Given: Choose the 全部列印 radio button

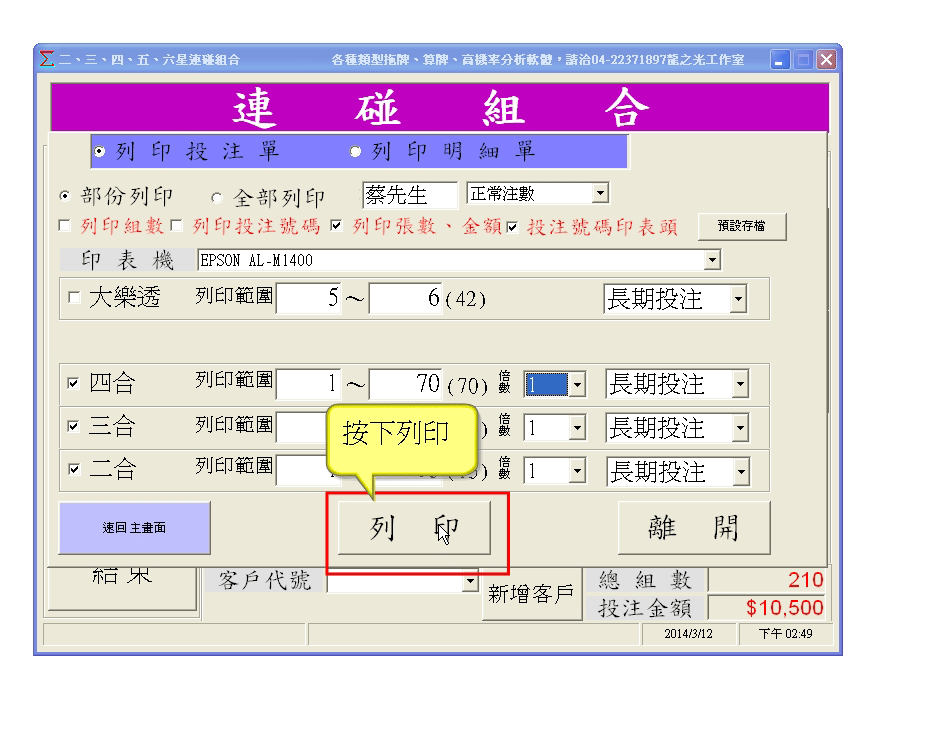Looking at the screenshot, I should tap(217, 197).
